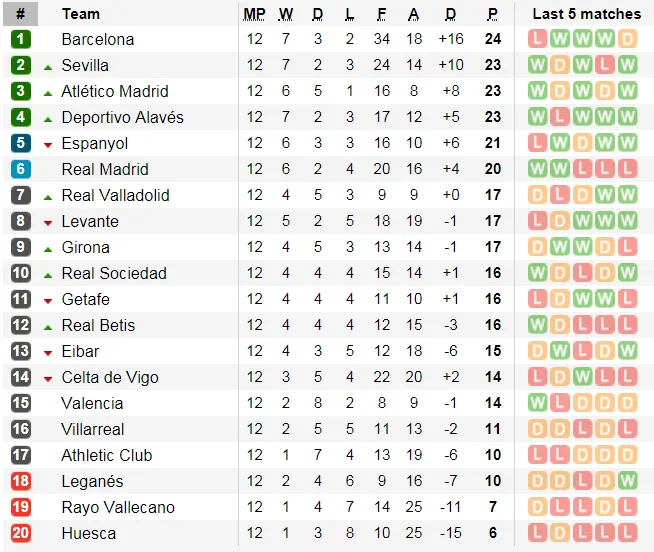
Task: Click the # rank column header
Action: pyautogui.click(x=20, y=14)
